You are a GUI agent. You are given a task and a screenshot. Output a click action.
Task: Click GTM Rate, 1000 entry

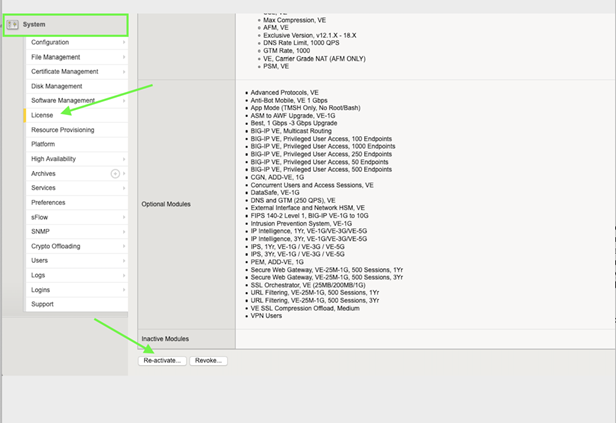coord(286,51)
